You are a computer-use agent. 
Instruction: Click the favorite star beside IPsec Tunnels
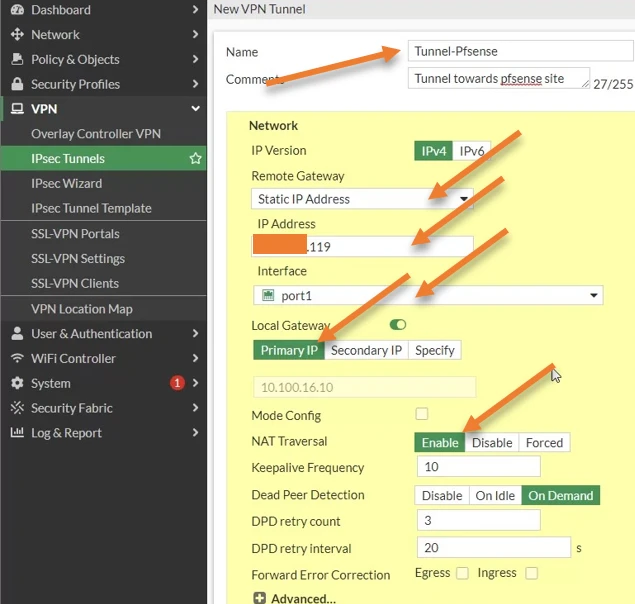point(196,159)
